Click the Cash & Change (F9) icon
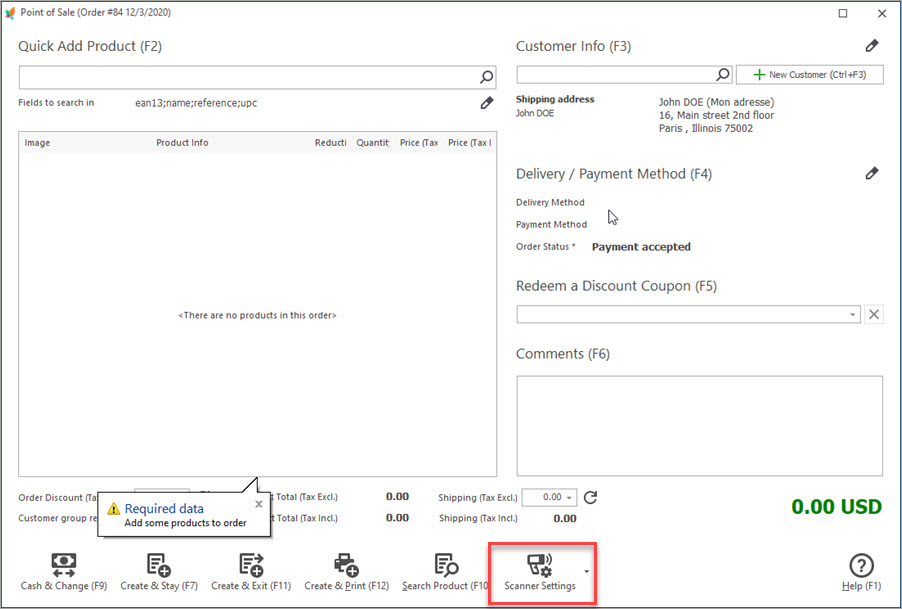Image resolution: width=902 pixels, height=609 pixels. [63, 565]
